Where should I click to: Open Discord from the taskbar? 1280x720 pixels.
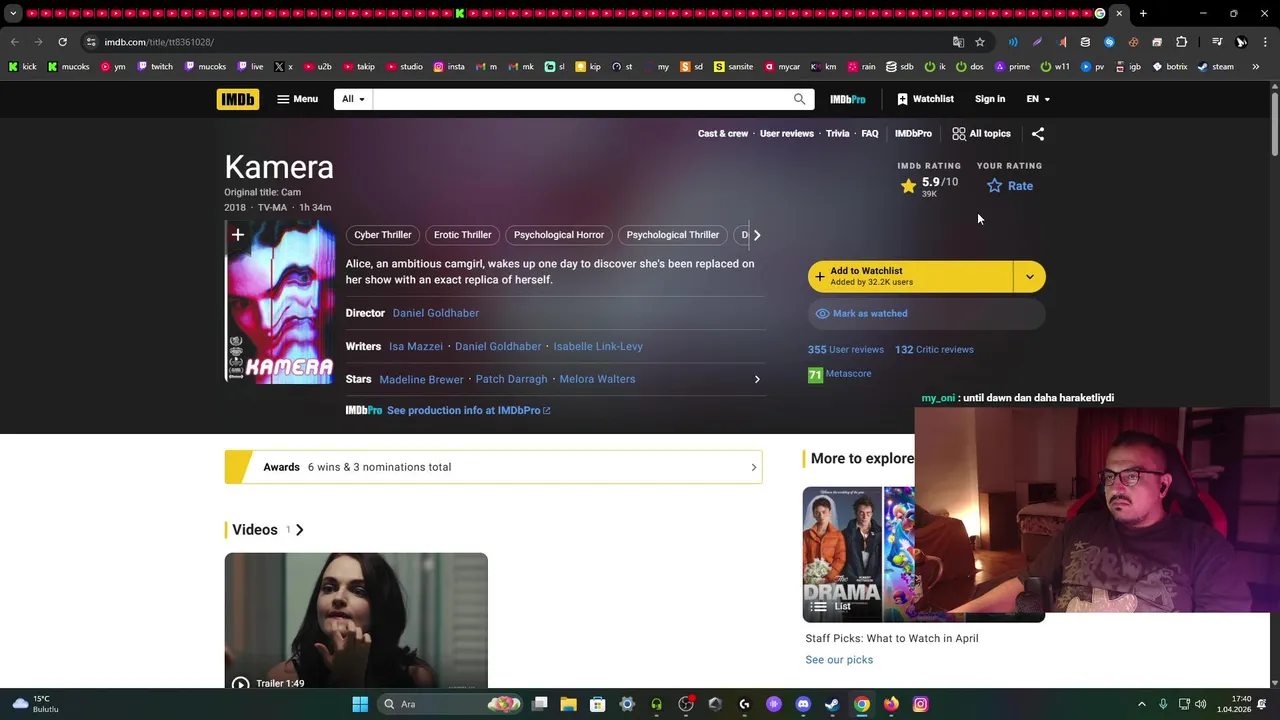803,704
